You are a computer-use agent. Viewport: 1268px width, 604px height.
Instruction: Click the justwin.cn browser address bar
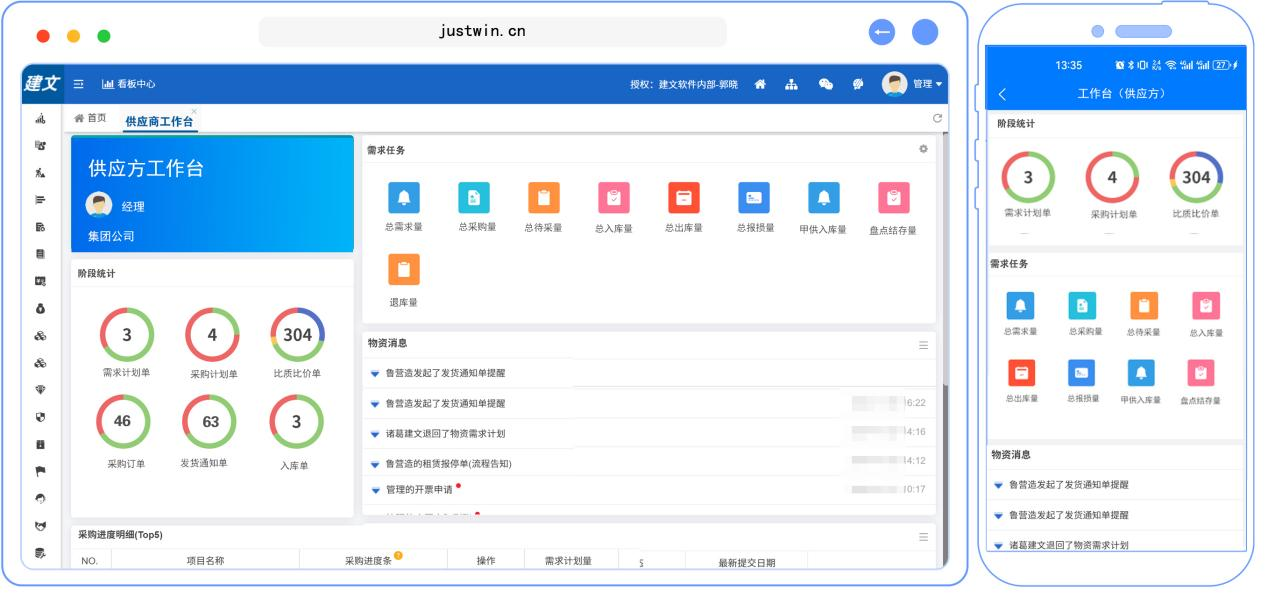(x=492, y=31)
